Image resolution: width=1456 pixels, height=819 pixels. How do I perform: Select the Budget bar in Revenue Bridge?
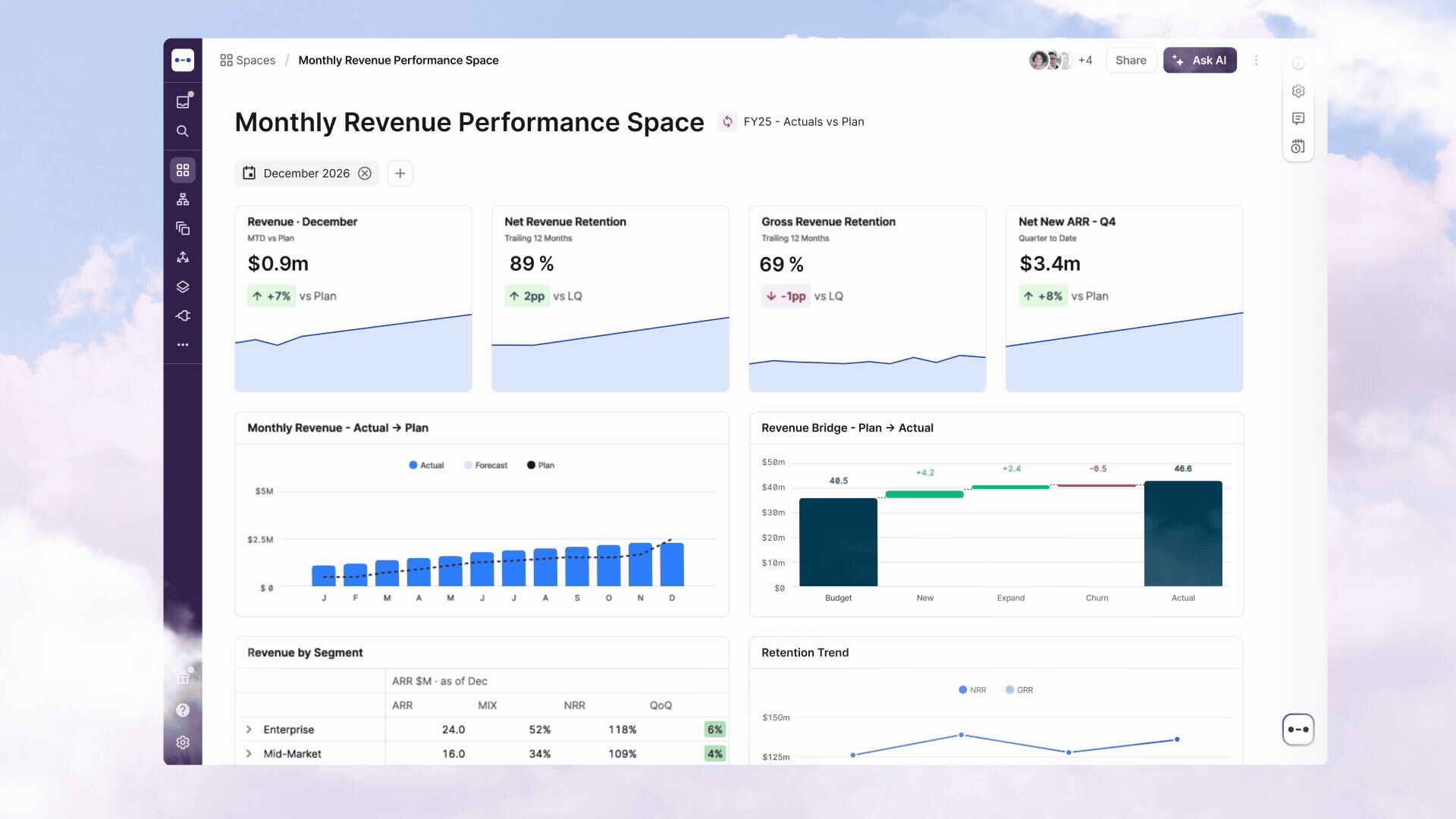point(838,542)
